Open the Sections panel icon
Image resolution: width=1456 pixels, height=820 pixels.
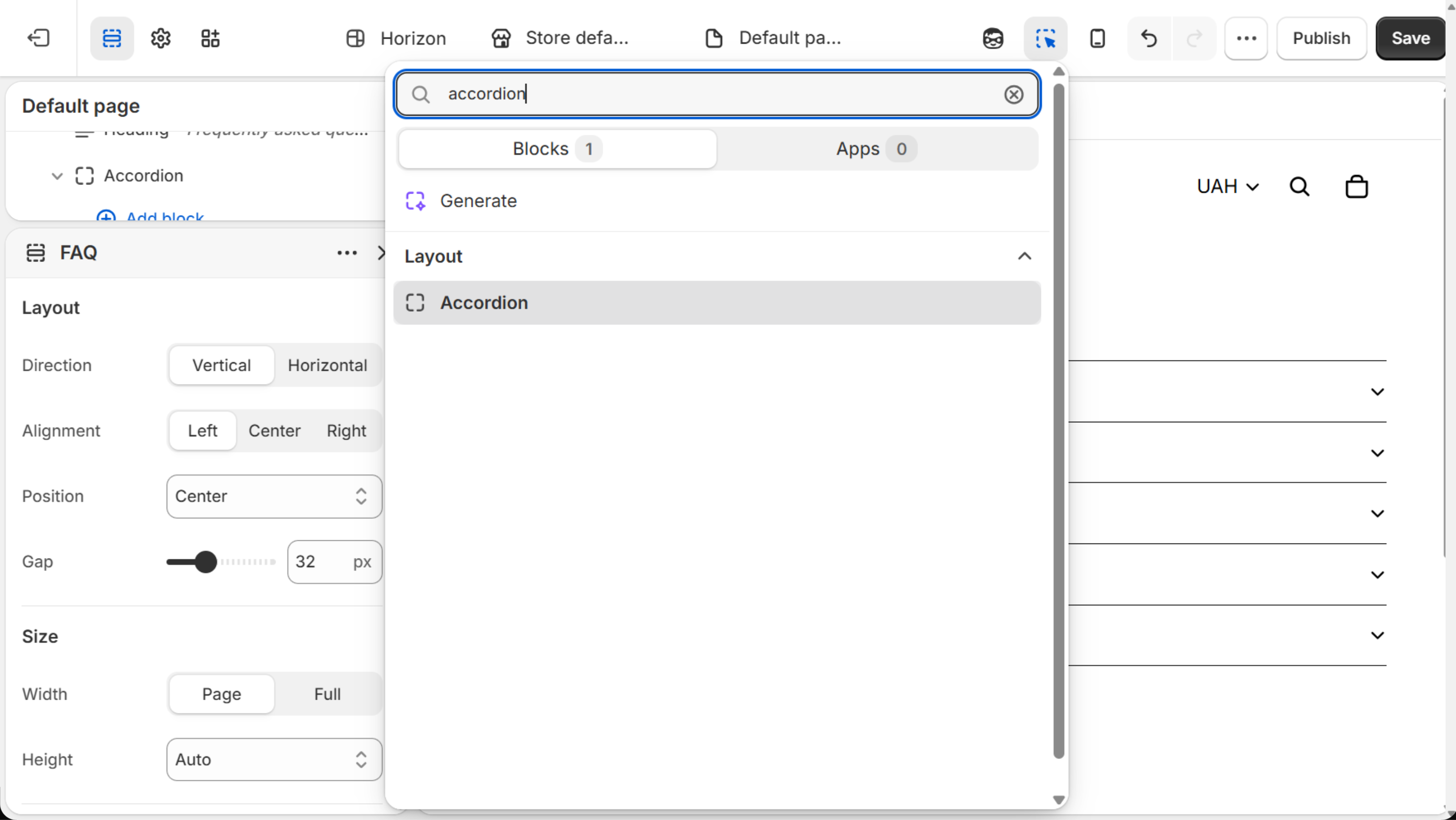(112, 38)
